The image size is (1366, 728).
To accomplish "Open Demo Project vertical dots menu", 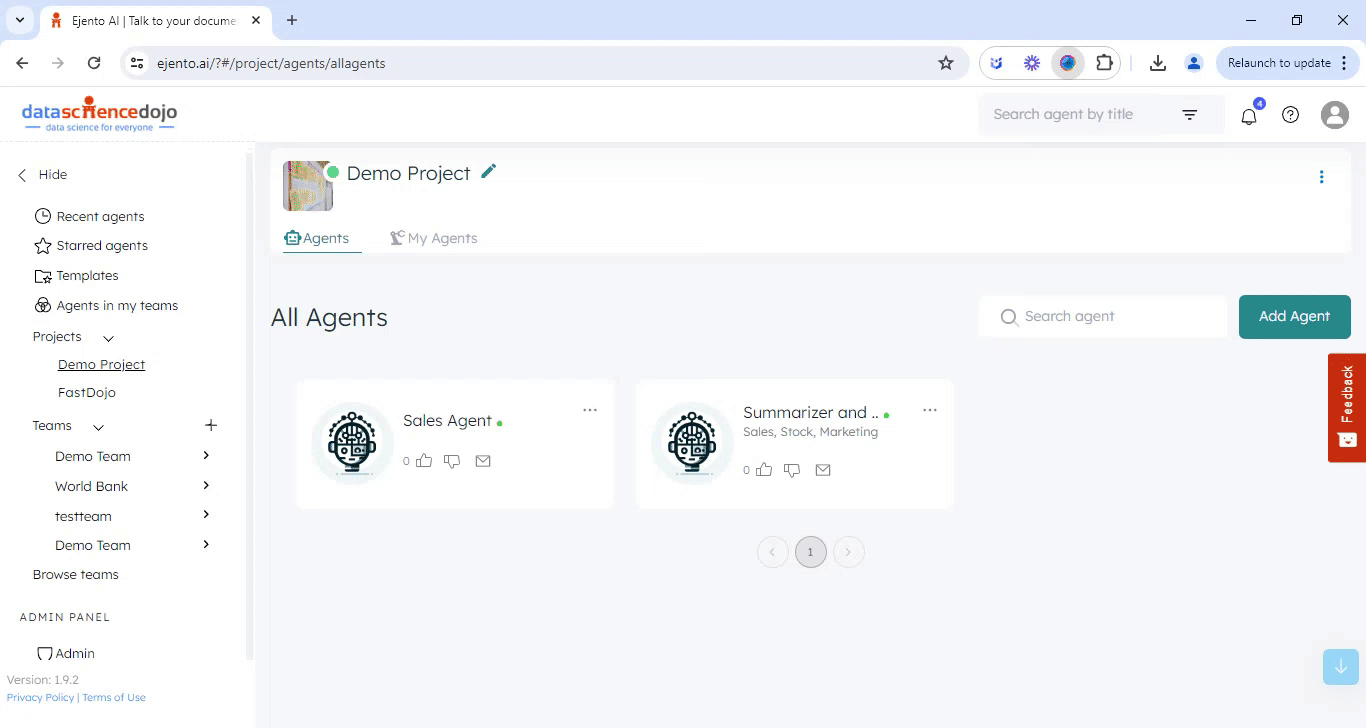I will pos(1321,177).
